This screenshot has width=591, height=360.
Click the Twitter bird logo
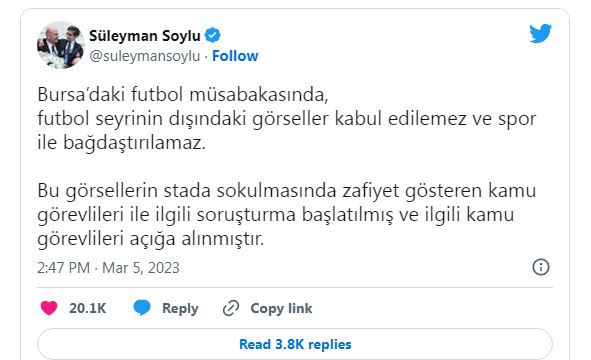540,34
